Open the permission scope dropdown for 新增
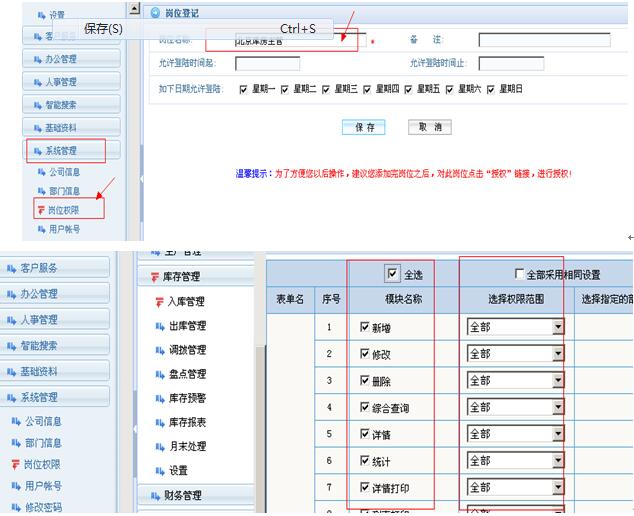The width and height of the screenshot is (634, 516). (558, 327)
